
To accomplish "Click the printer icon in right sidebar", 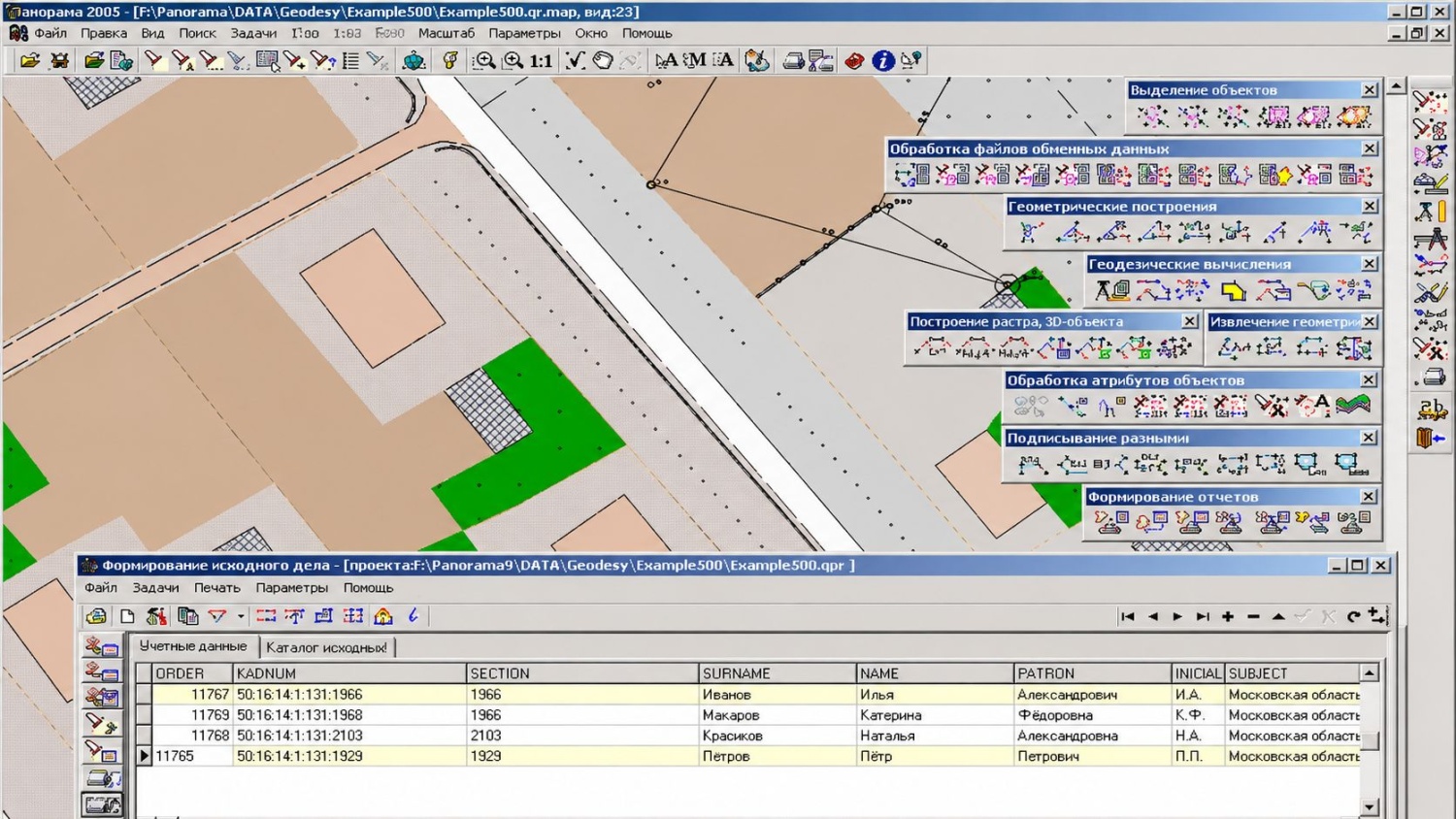I will tap(1433, 377).
